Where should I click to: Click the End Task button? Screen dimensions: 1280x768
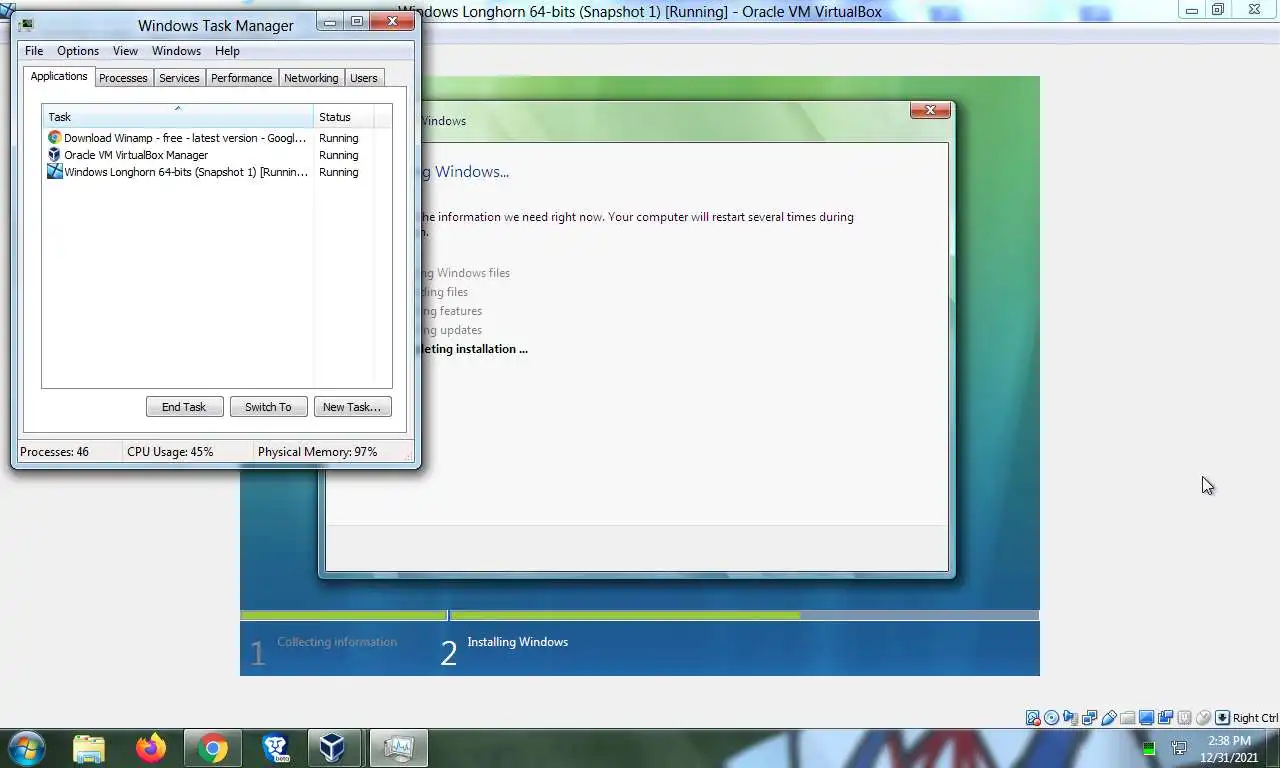[x=184, y=407]
